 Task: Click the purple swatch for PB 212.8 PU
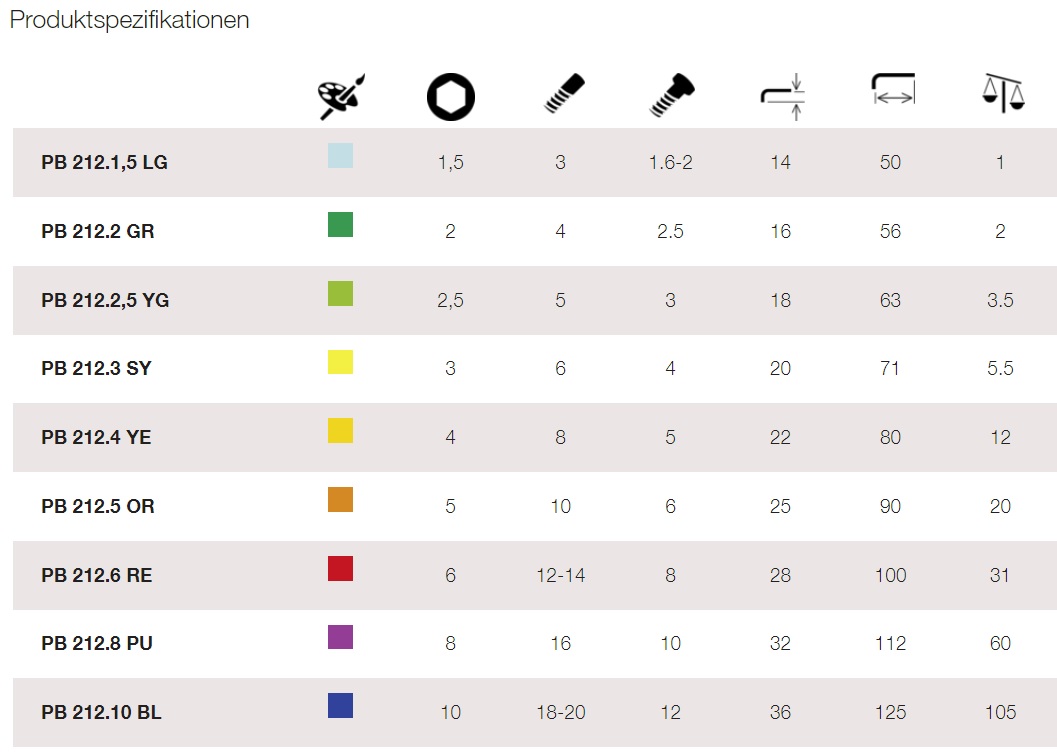click(x=340, y=637)
